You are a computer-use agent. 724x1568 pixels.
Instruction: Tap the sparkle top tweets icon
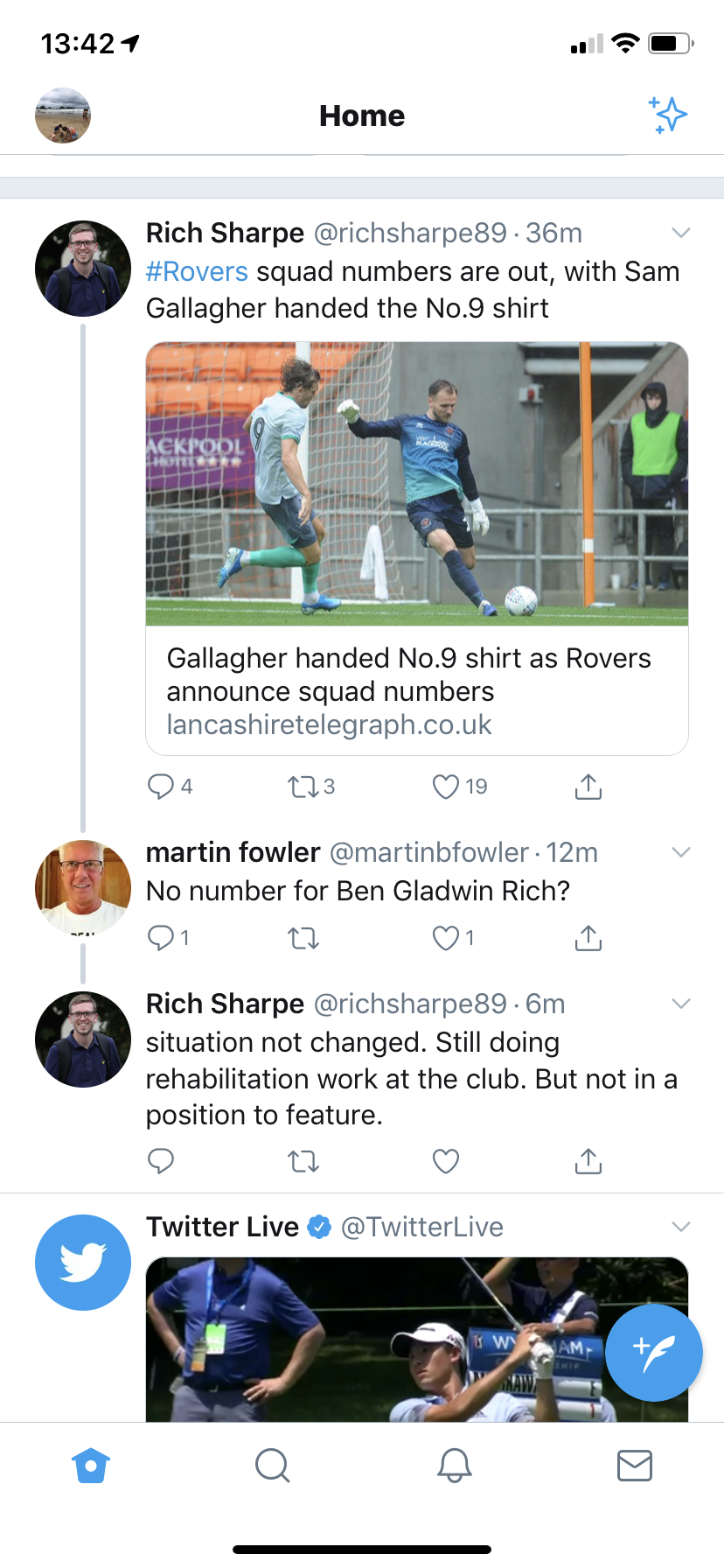pos(669,115)
